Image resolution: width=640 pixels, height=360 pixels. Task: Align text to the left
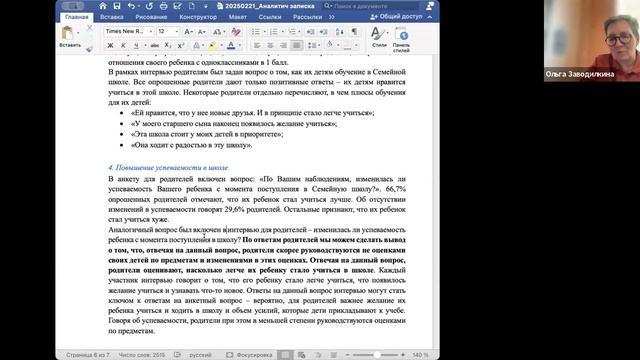tap(257, 45)
